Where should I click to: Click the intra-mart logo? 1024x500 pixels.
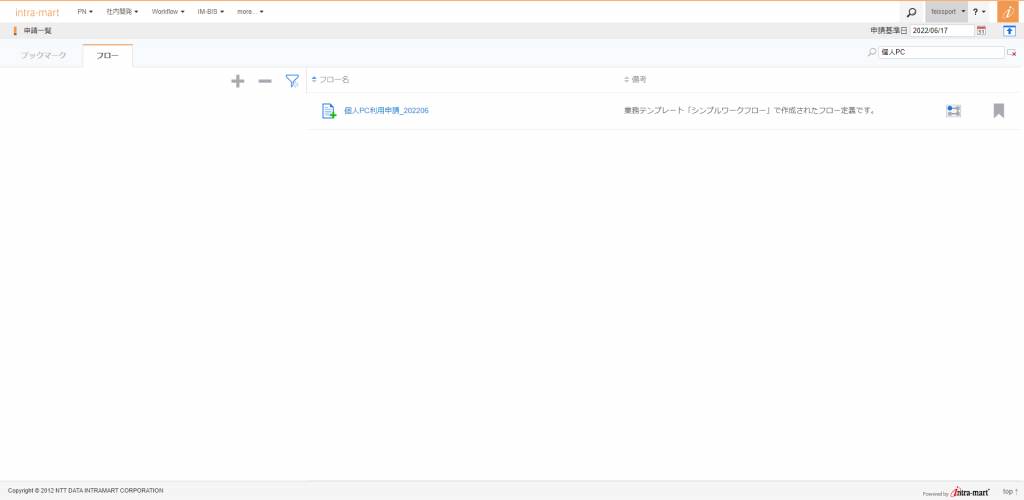37,12
